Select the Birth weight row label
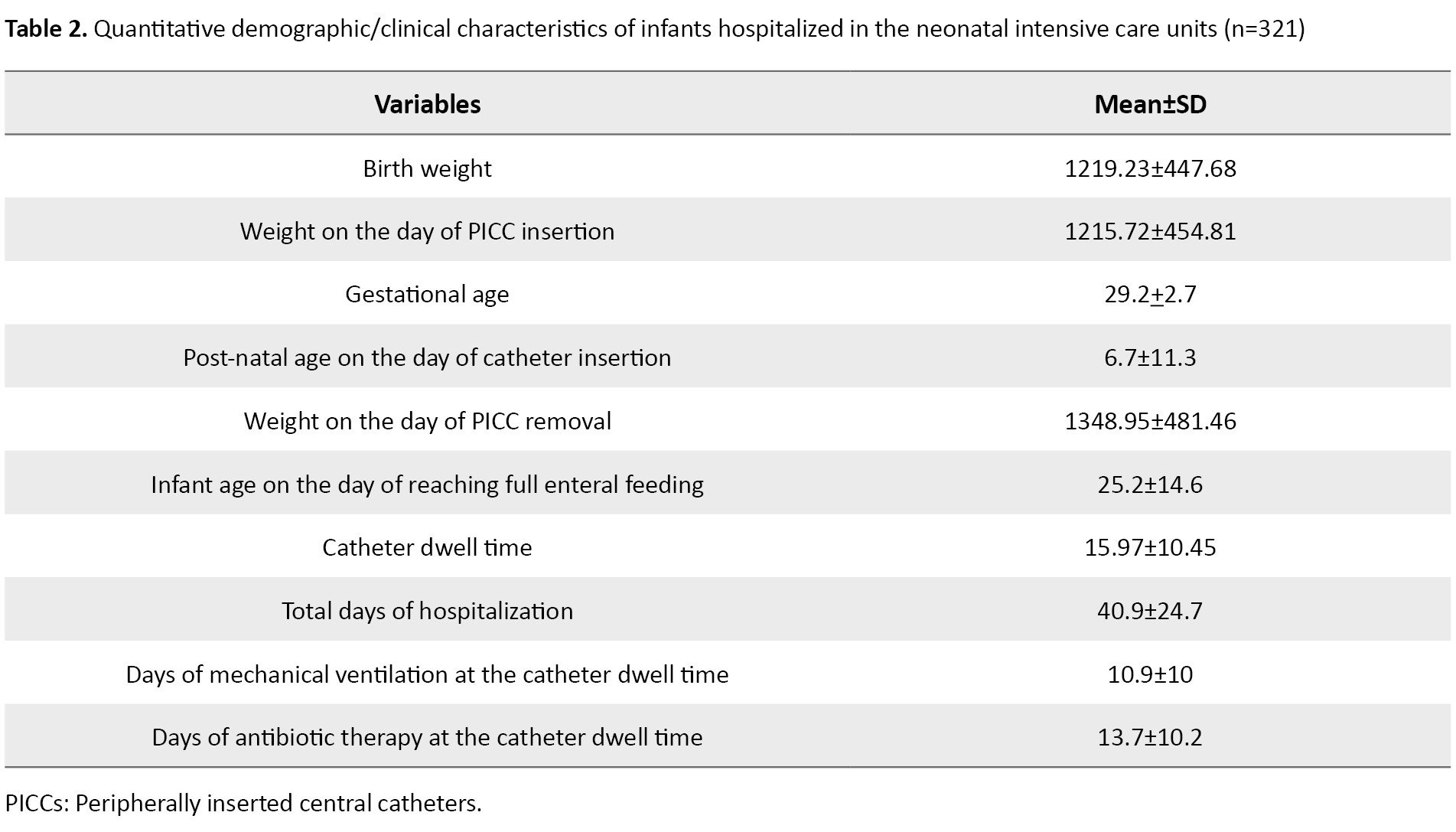The height and width of the screenshot is (832, 1456). [427, 168]
